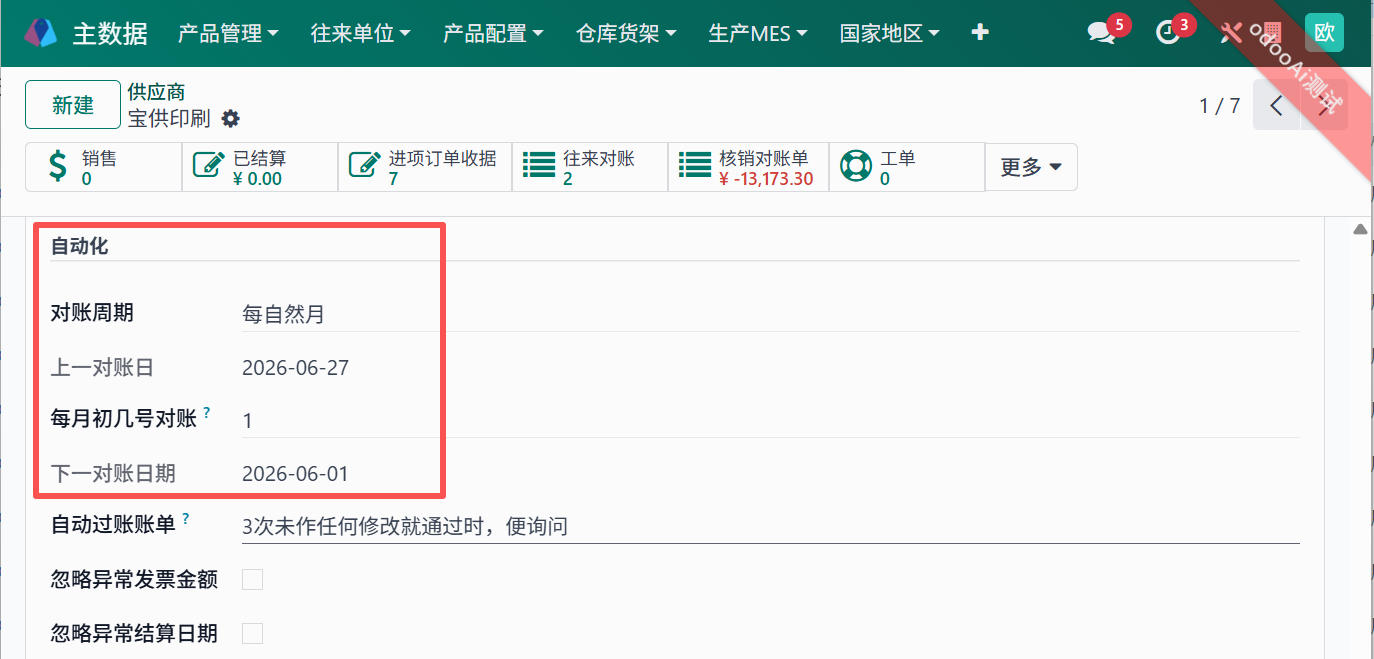The image size is (1374, 659).
Task: Open 往来单位 menu
Action: 361,33
